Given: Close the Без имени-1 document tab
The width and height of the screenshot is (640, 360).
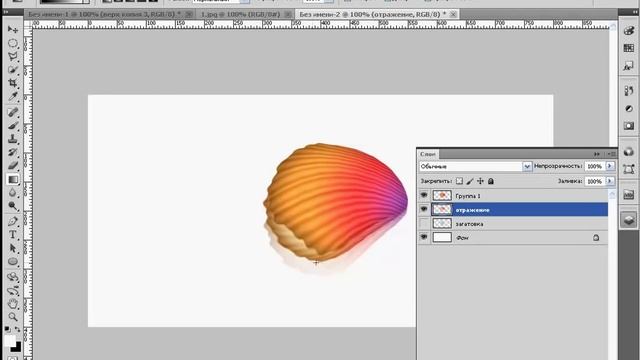Looking at the screenshot, I should tap(189, 14).
